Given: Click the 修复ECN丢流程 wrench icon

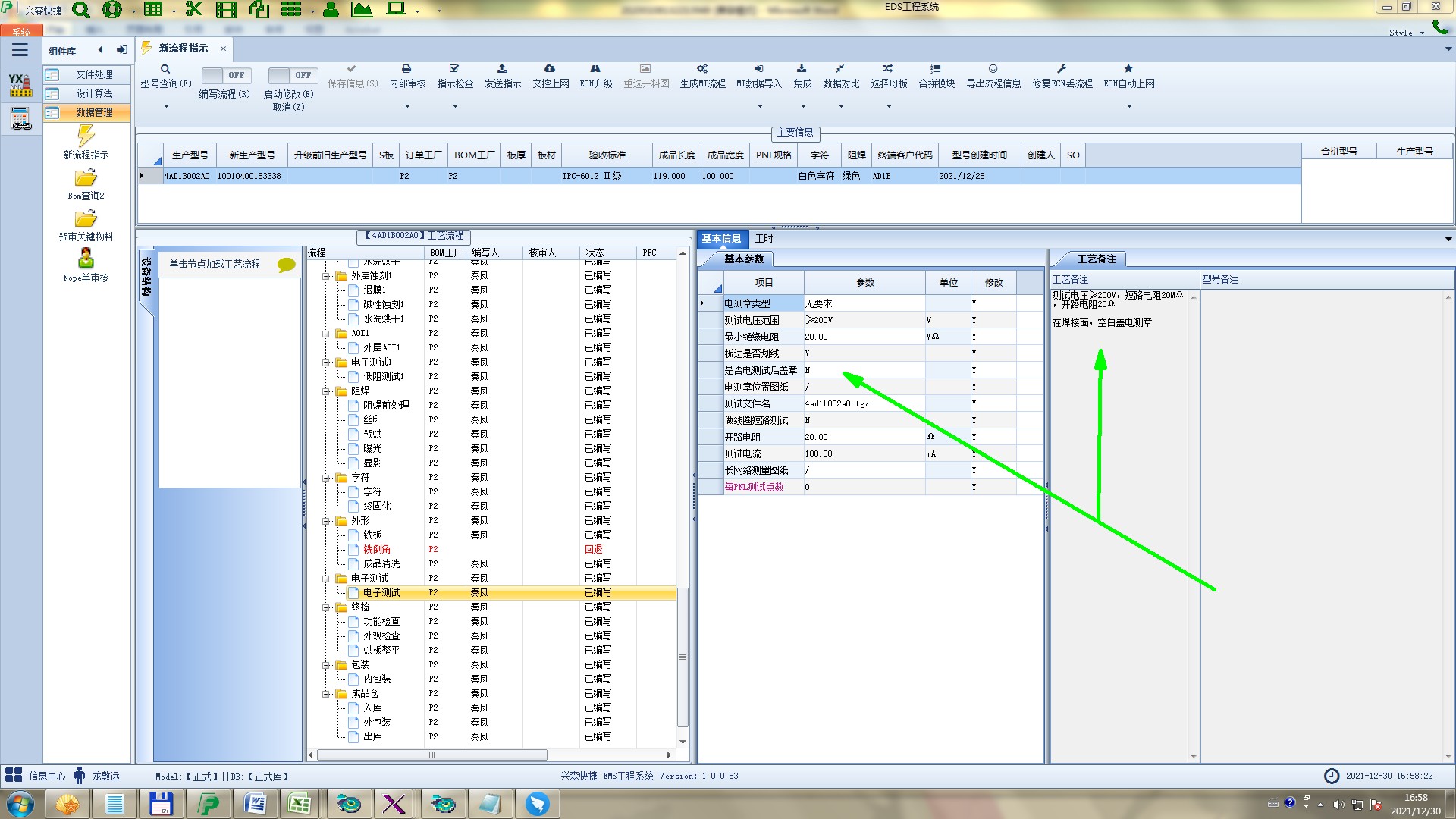Looking at the screenshot, I should [1062, 69].
